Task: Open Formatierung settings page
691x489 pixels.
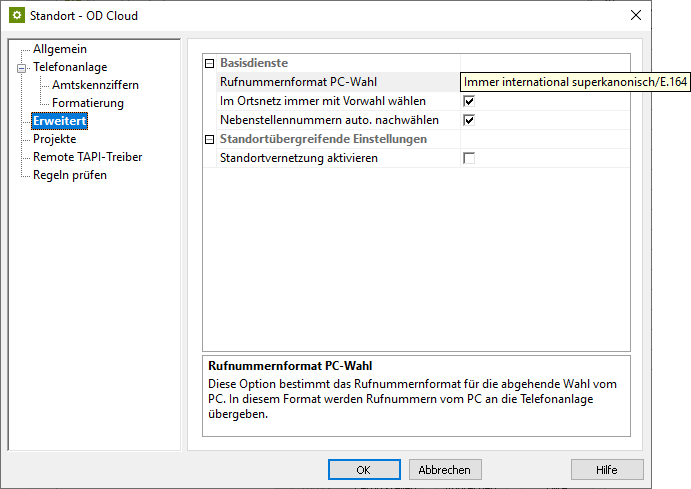Action: [x=88, y=103]
